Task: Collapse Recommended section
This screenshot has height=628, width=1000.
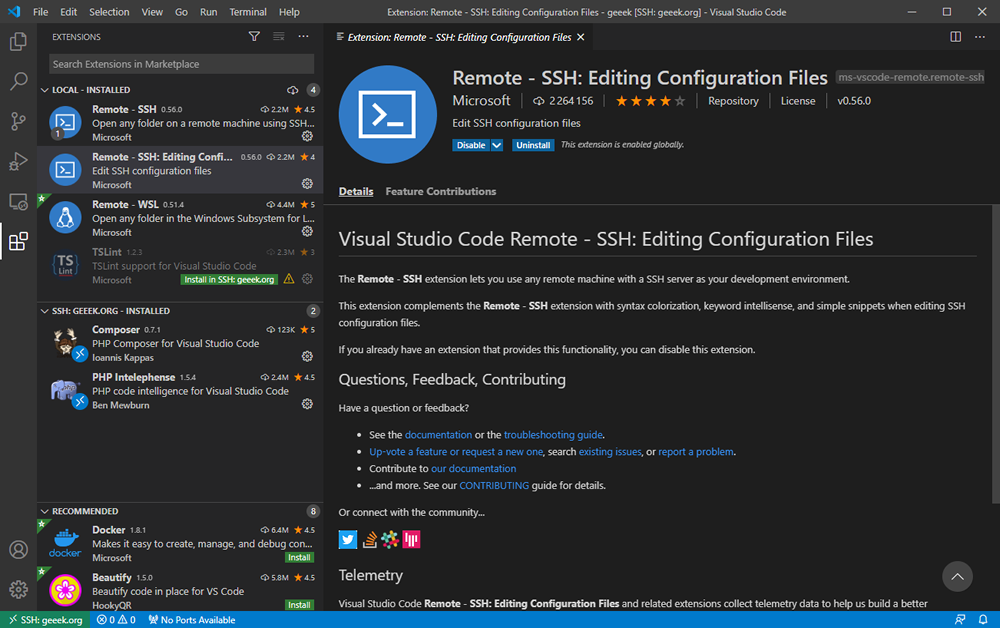Action: point(45,511)
